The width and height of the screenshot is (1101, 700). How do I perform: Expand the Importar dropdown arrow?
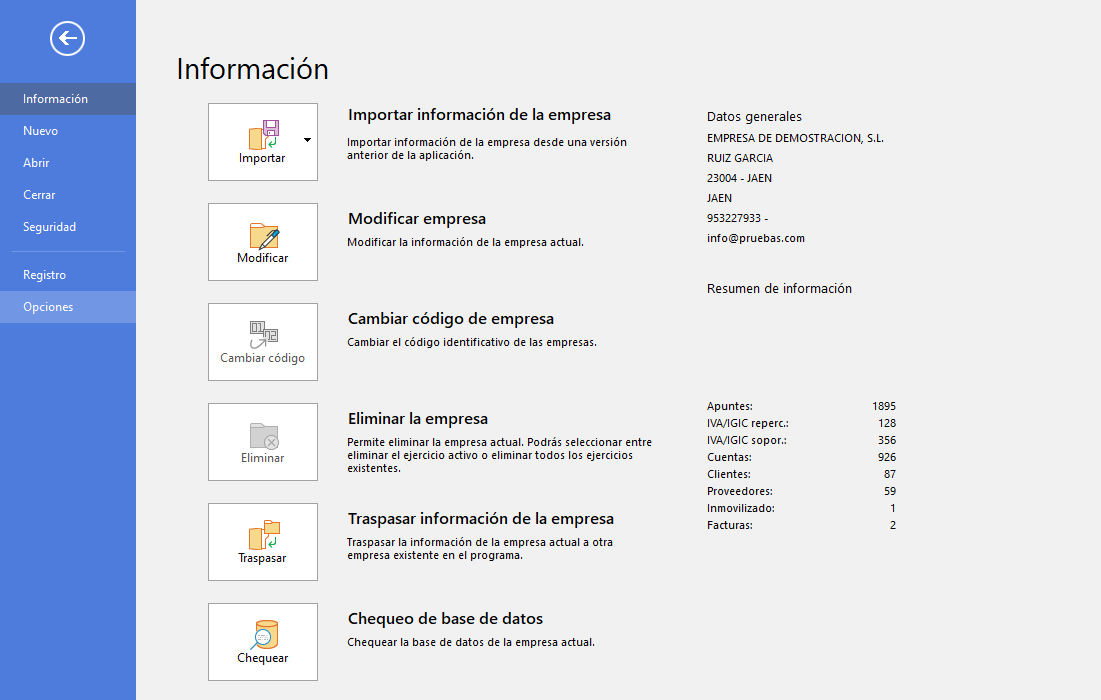(306, 140)
